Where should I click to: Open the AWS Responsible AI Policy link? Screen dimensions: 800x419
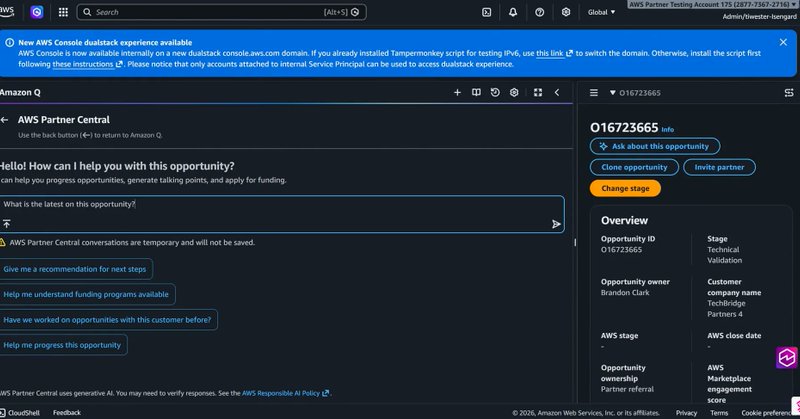tap(285, 393)
